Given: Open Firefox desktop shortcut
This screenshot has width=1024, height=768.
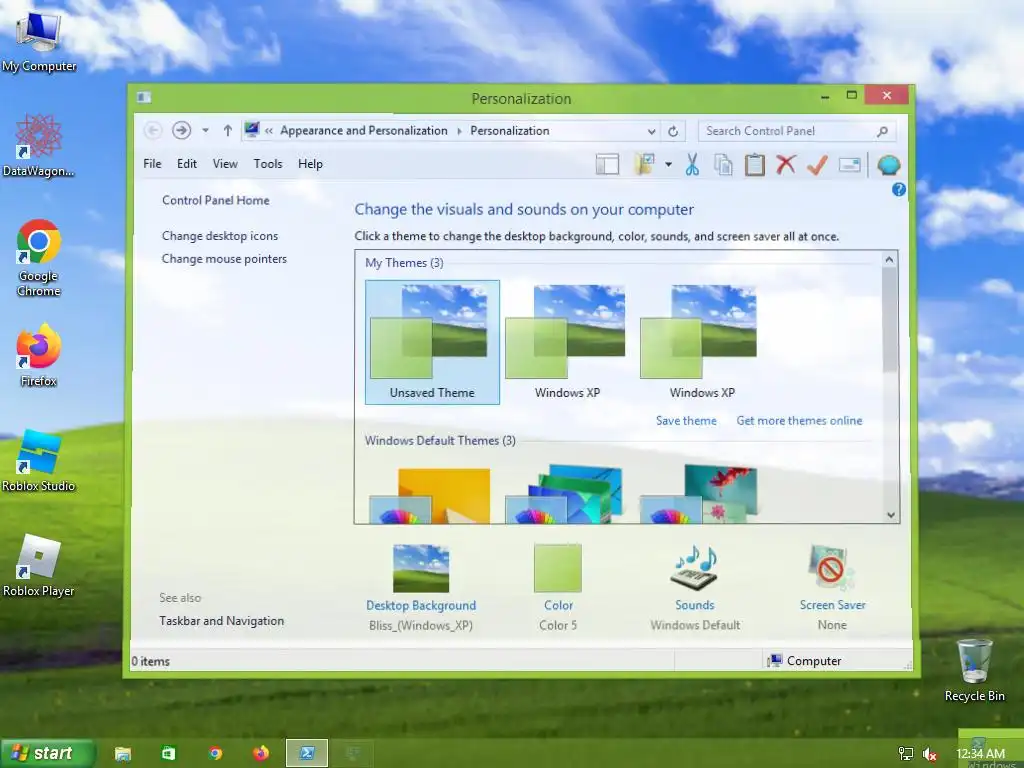Looking at the screenshot, I should [39, 355].
